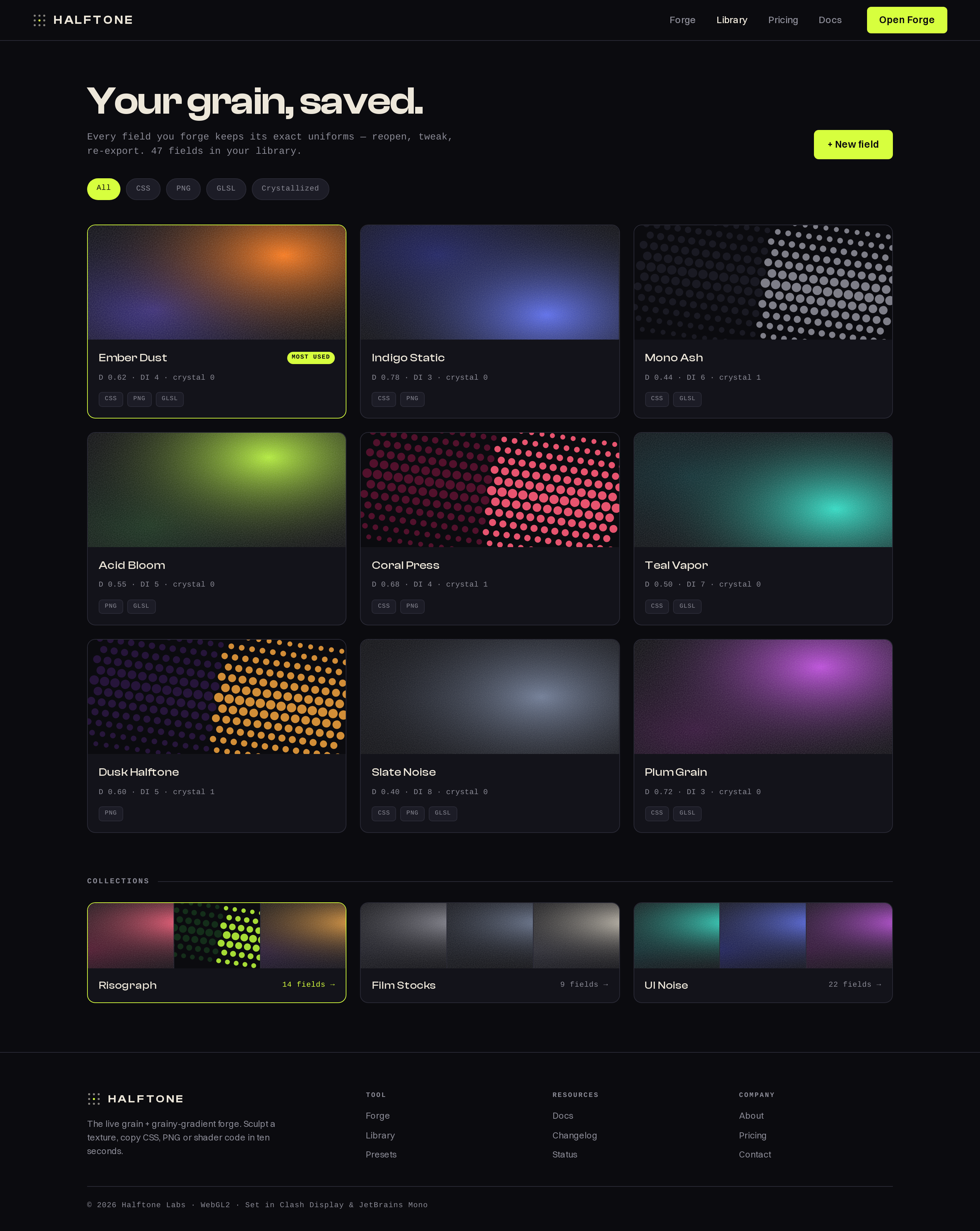Open Film Stocks 9 fields arrow link
Viewport: 980px width, 1231px height.
[584, 984]
